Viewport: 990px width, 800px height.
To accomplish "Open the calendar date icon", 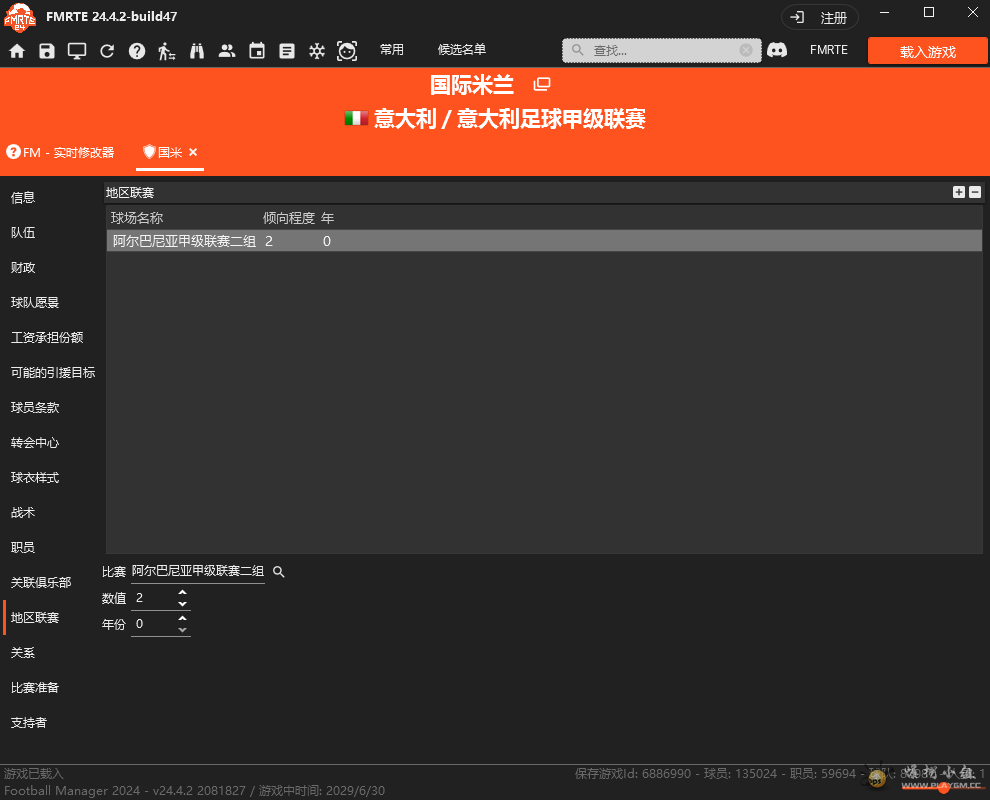I will 257,51.
